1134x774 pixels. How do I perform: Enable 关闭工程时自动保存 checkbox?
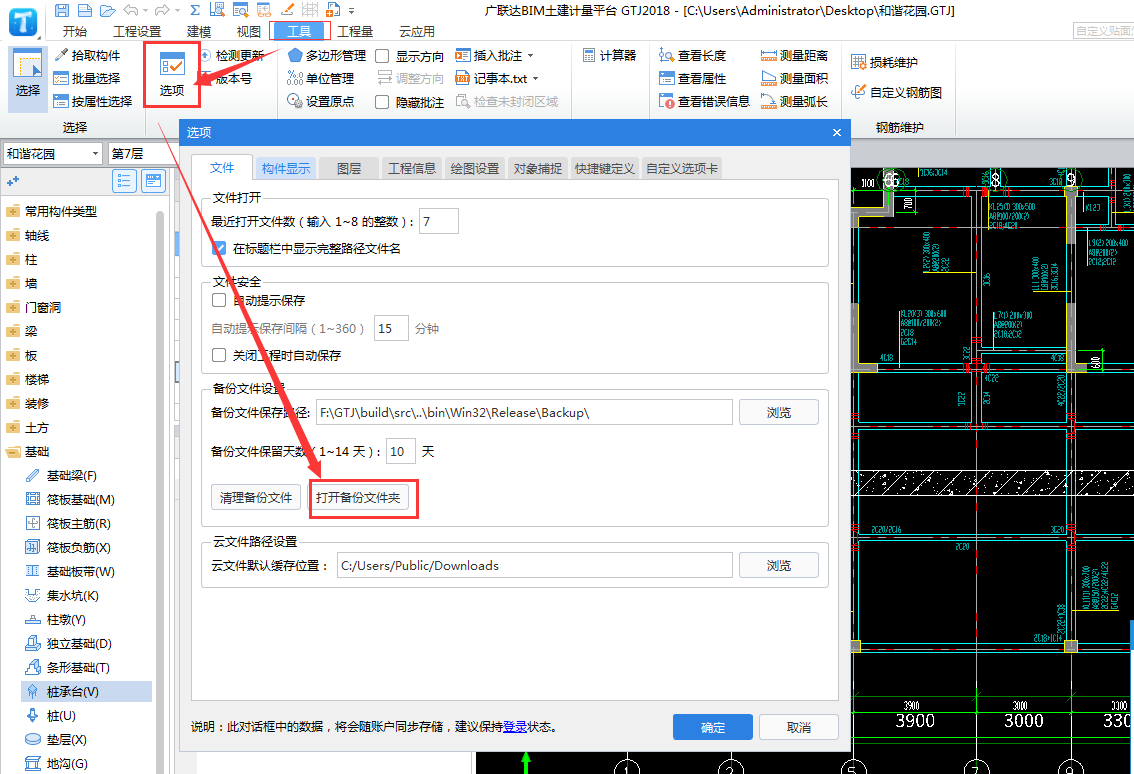(x=219, y=354)
